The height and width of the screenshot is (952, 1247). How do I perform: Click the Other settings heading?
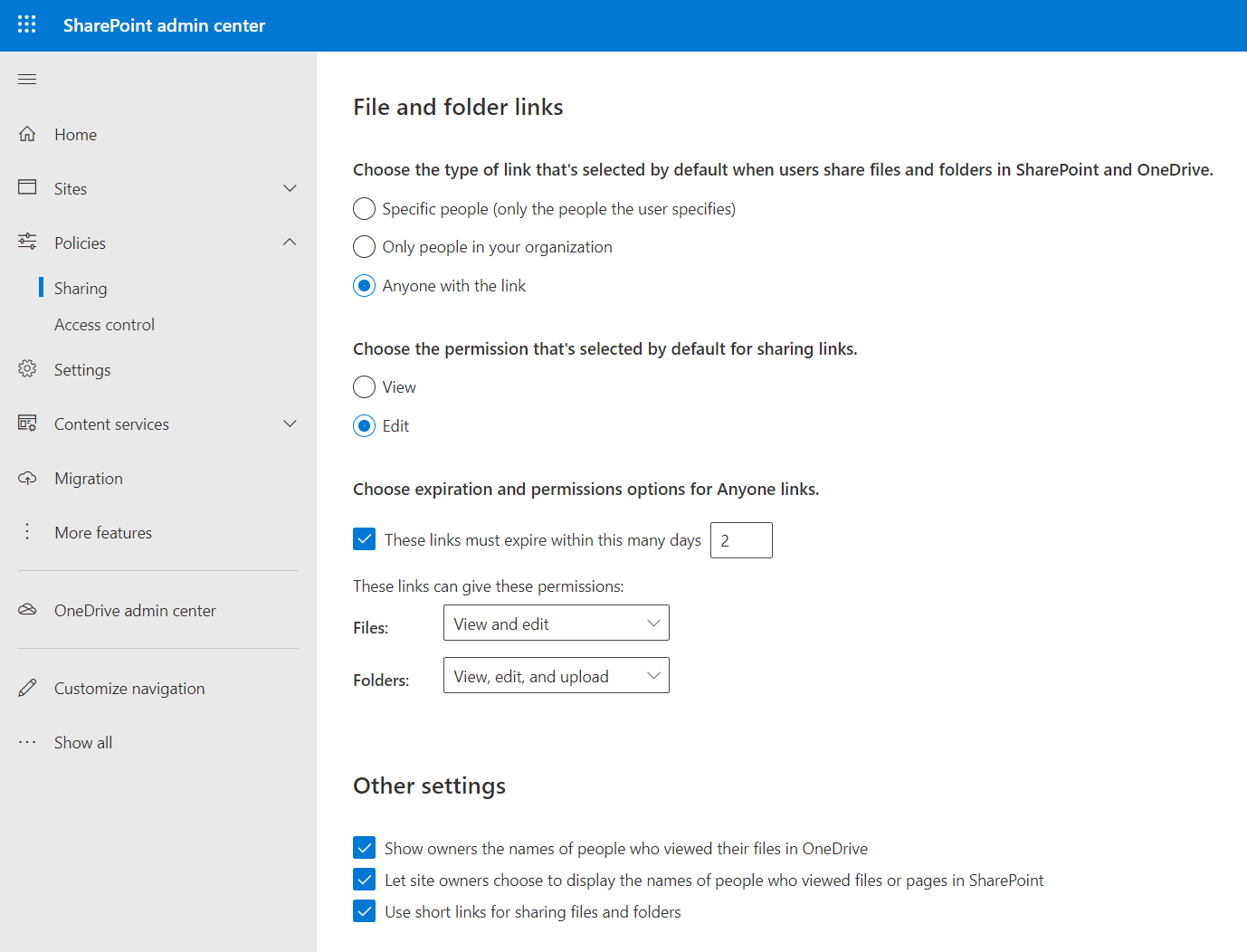(429, 785)
